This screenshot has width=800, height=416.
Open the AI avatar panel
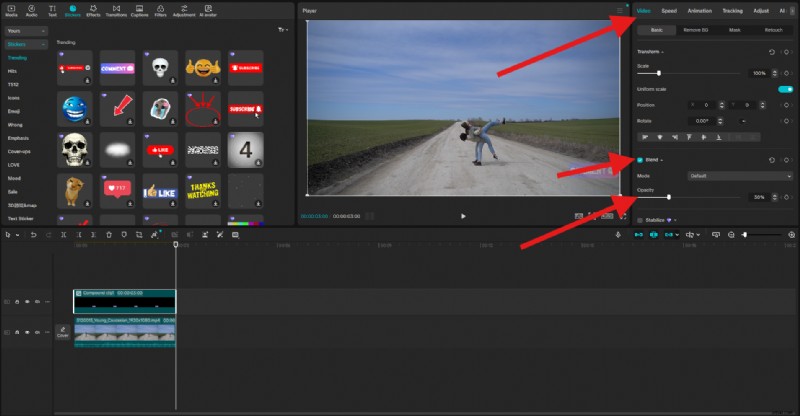tap(208, 11)
